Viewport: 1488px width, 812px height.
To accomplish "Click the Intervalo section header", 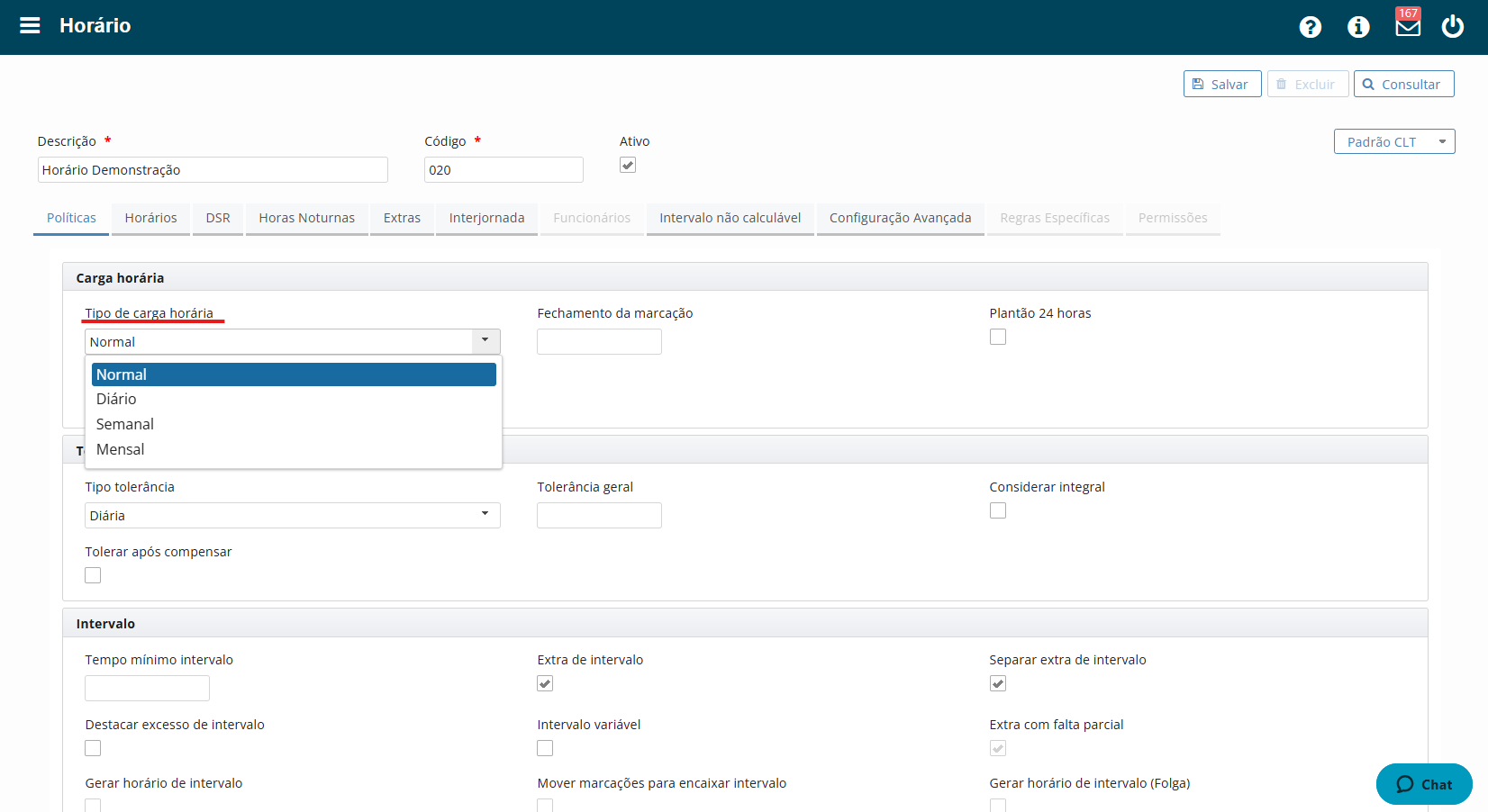I will 745,623.
